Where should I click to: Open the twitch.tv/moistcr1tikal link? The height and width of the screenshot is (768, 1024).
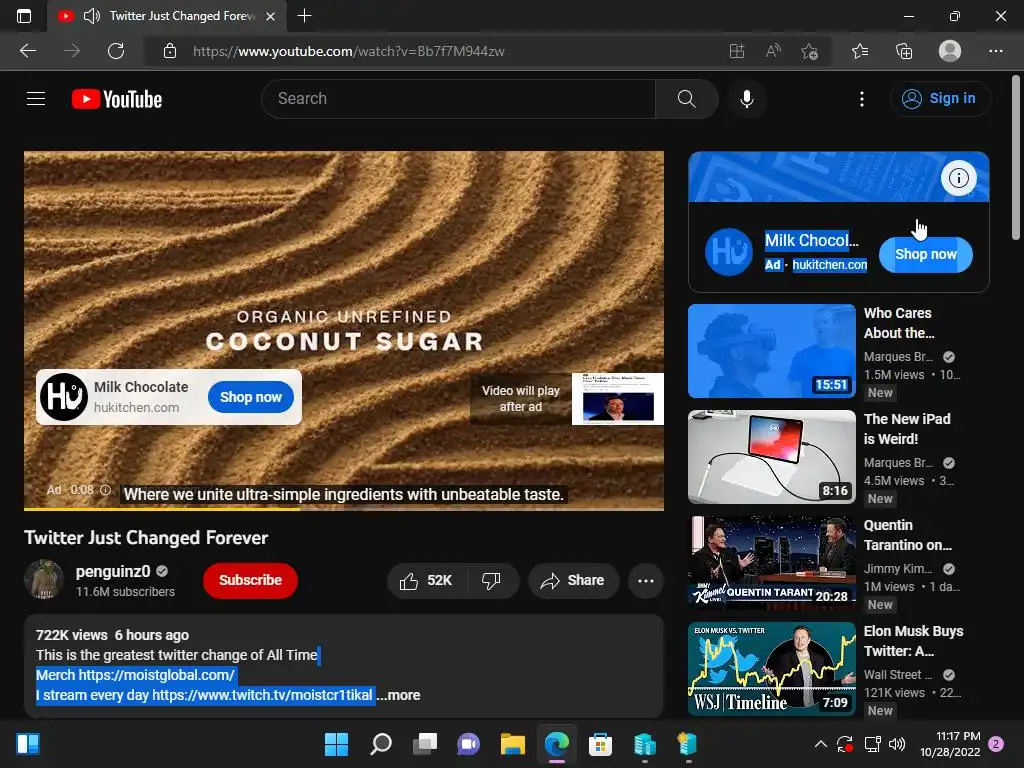[263, 696]
